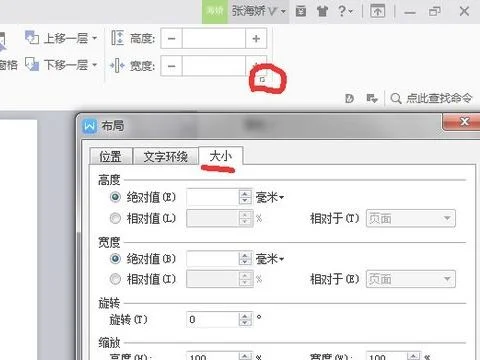Open height 相对于(T) 页面 dropdown
Image resolution: width=480 pixels, height=360 pixels.
[x=411, y=219]
